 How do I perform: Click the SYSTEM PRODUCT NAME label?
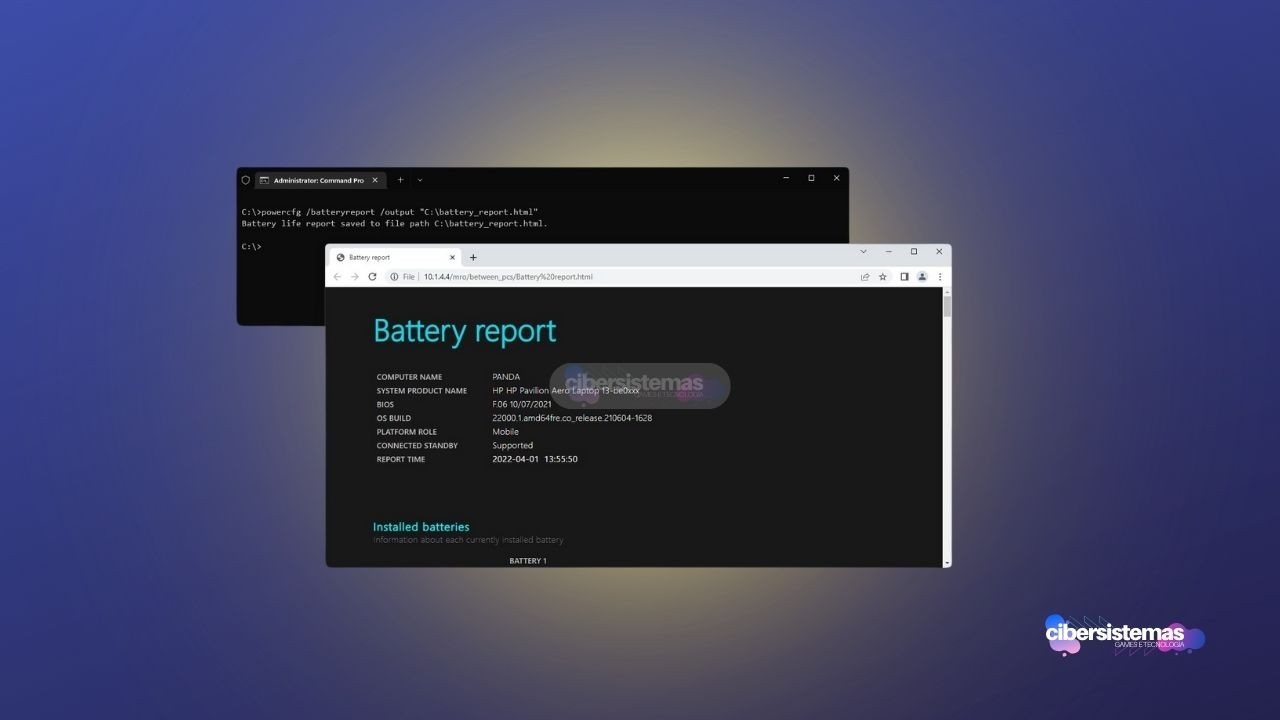[422, 391]
